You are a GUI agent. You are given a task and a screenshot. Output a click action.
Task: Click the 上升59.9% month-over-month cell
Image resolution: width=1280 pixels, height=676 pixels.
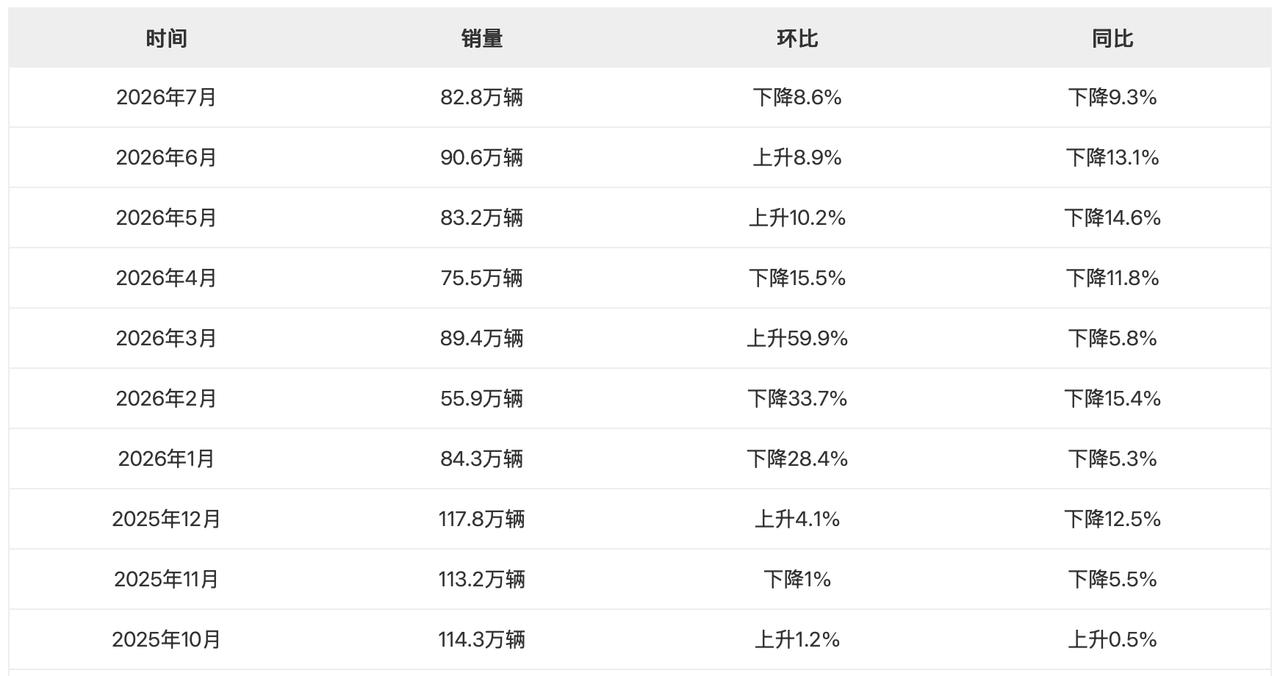pos(797,338)
